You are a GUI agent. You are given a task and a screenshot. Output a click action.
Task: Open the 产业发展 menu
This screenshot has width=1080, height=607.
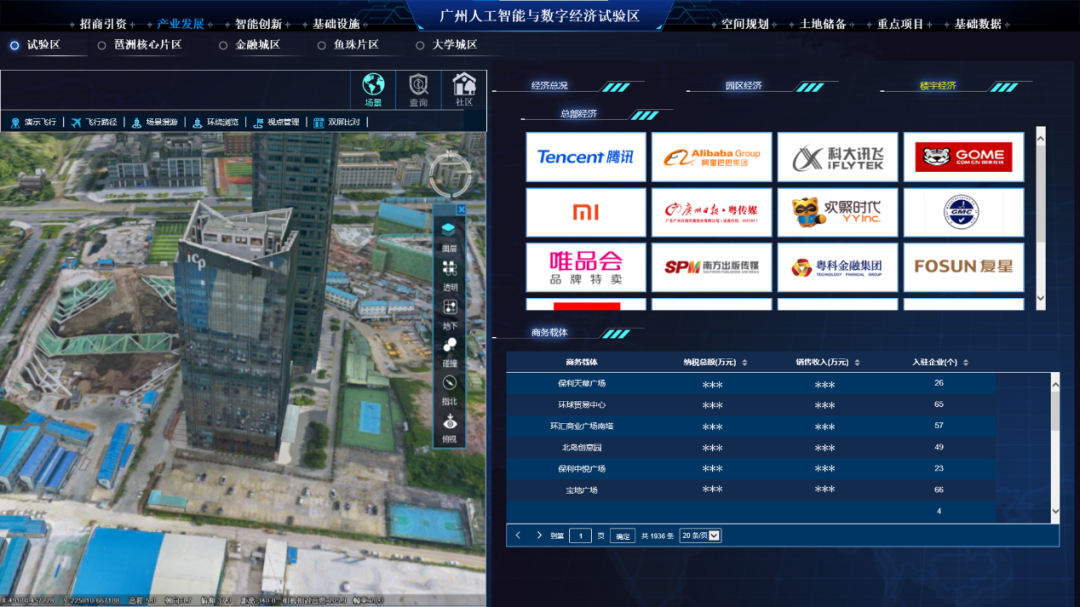coord(180,24)
